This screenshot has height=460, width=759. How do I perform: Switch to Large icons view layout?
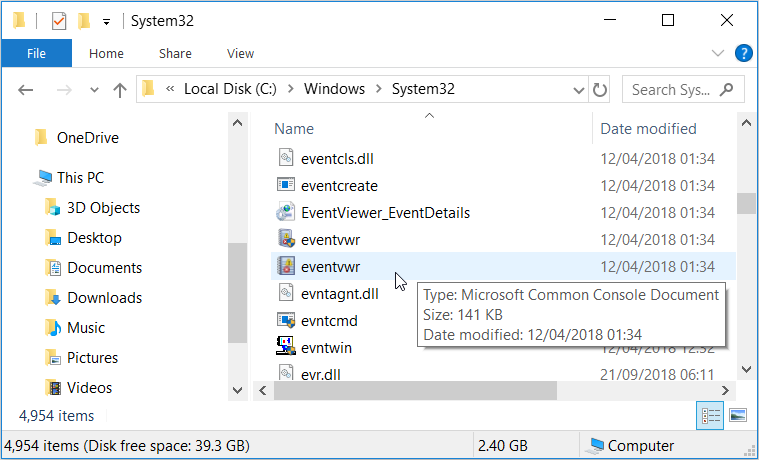point(738,415)
